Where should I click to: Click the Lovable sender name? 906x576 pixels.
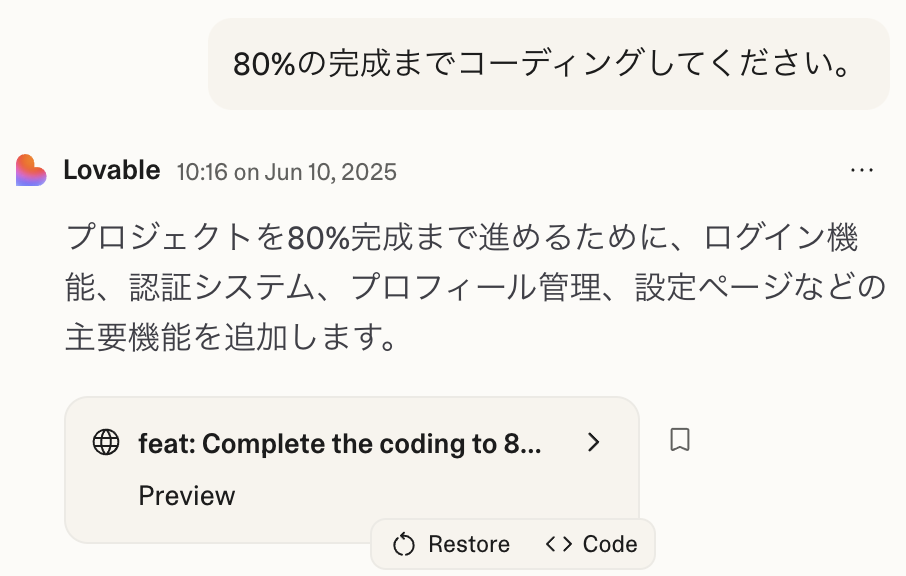[x=112, y=170]
